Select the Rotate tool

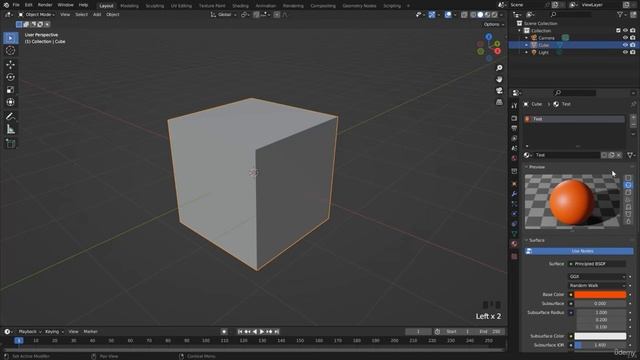[11, 77]
